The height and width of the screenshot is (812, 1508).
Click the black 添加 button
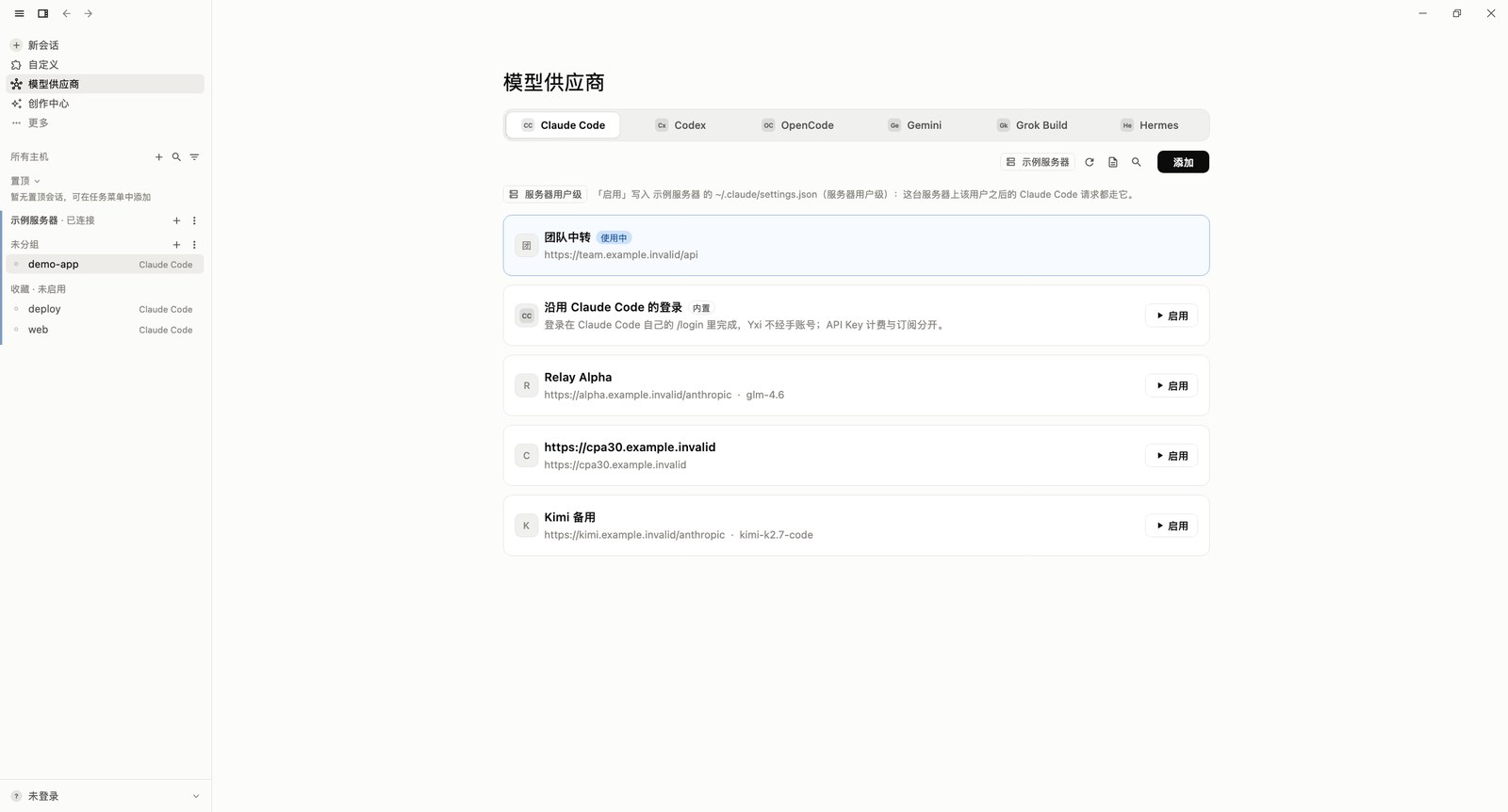point(1183,162)
